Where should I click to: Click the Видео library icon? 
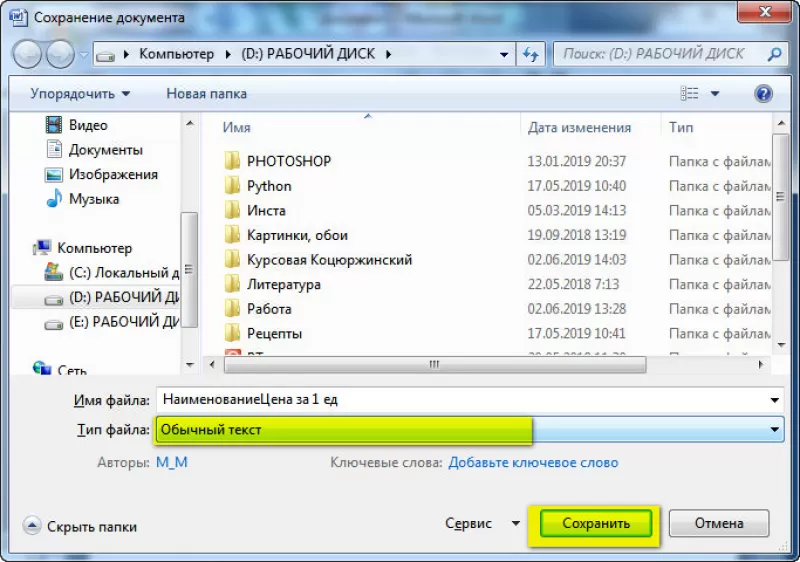click(54, 125)
